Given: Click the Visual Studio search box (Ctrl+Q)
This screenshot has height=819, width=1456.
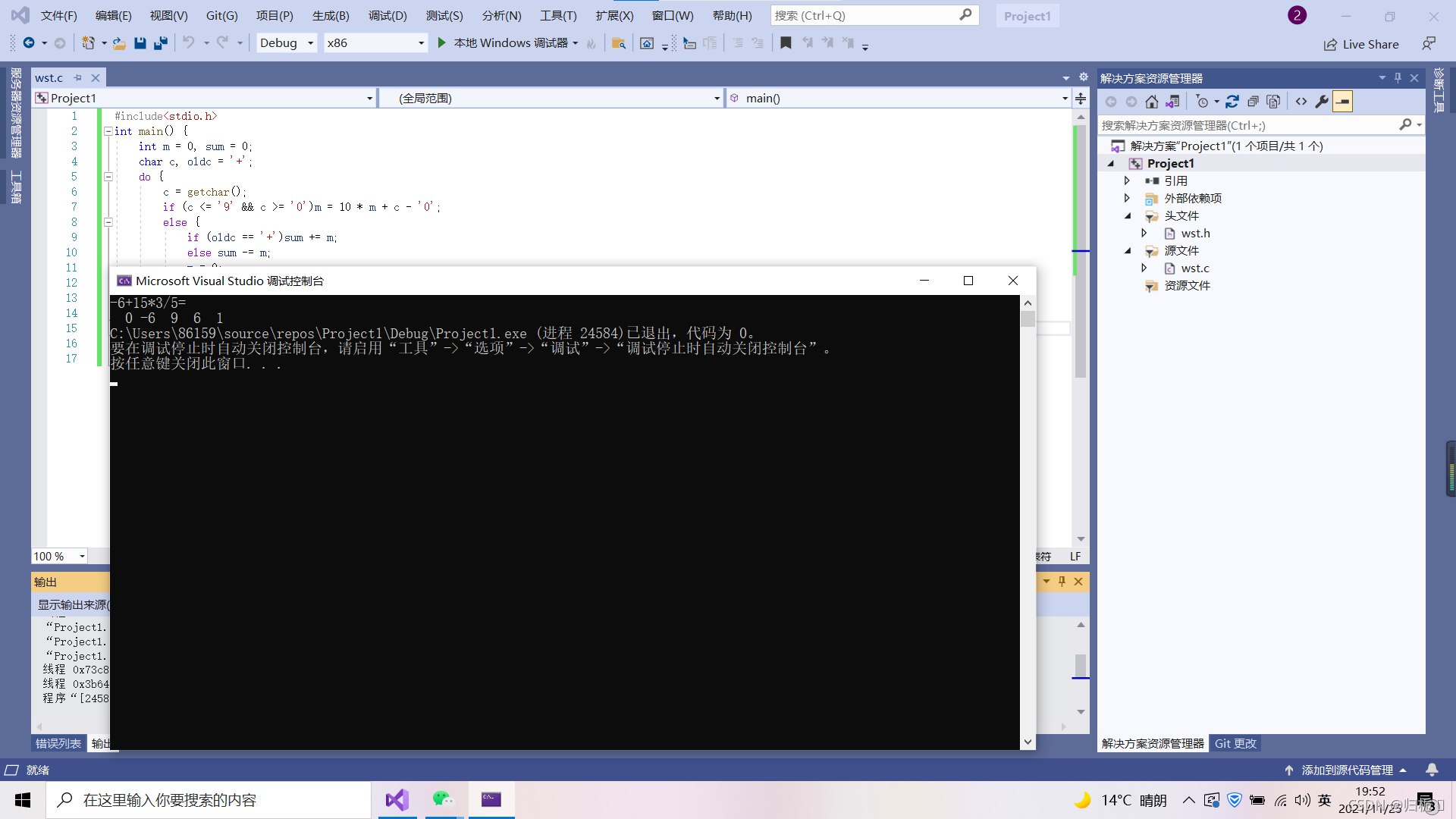Looking at the screenshot, I should (x=874, y=15).
